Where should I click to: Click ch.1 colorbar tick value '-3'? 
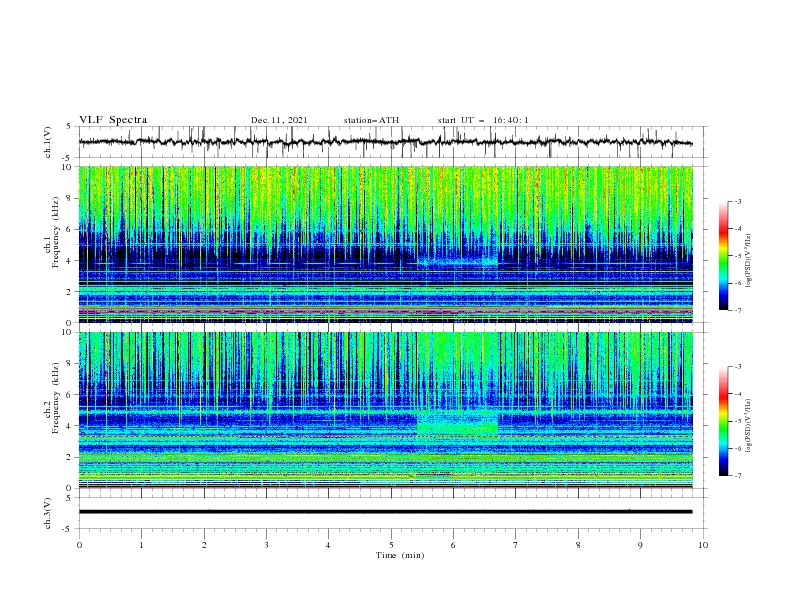[x=737, y=201]
